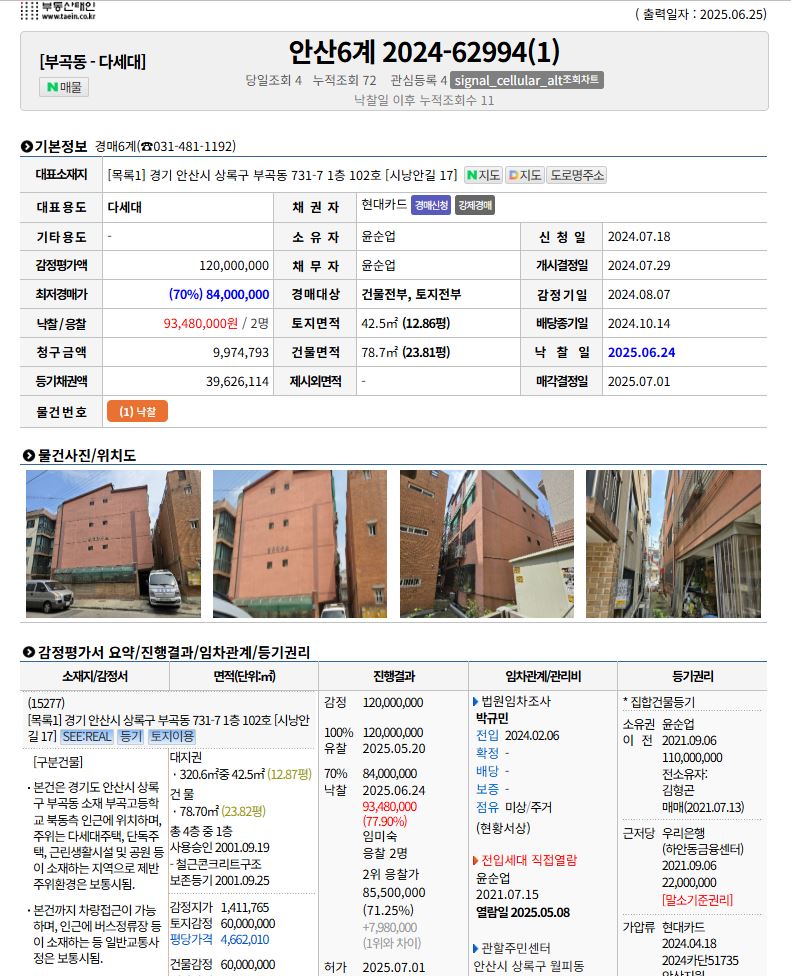Click the 등기 link under the address
The image size is (791, 976).
click(131, 736)
